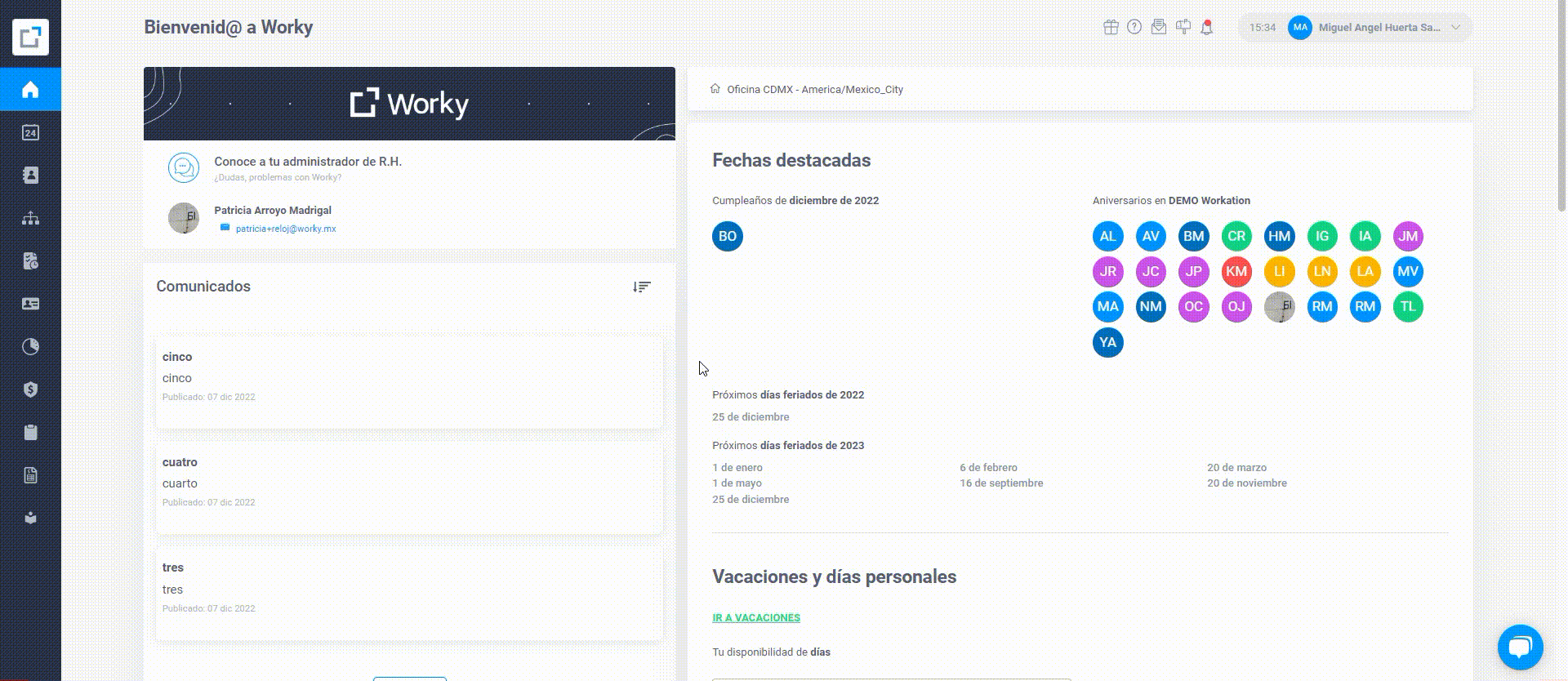Screen dimensions: 1568x681
Task: Open the chat support bubble
Action: click(x=1520, y=647)
